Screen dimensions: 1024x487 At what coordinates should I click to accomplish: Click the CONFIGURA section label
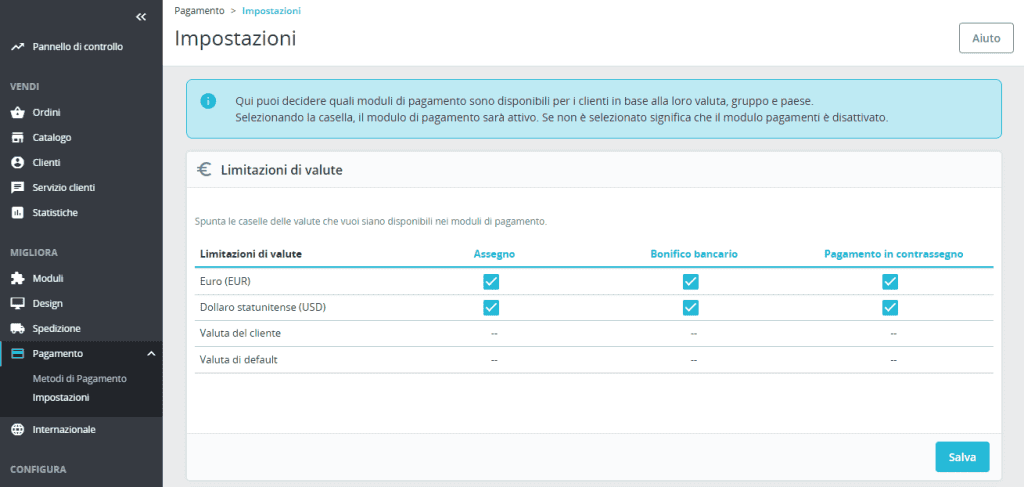(38, 469)
